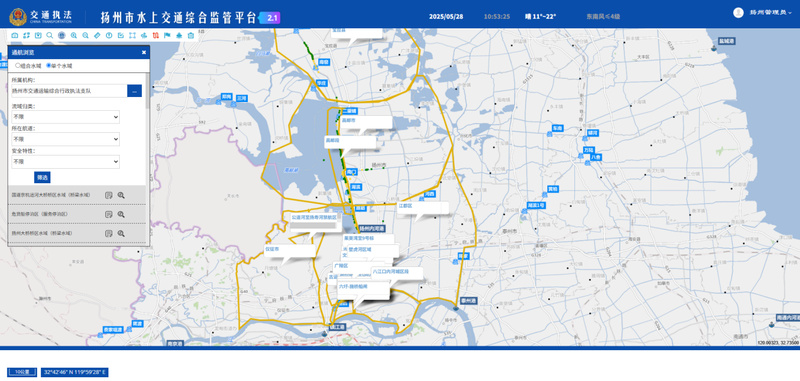Open the 流域归类 dropdown

66,117
